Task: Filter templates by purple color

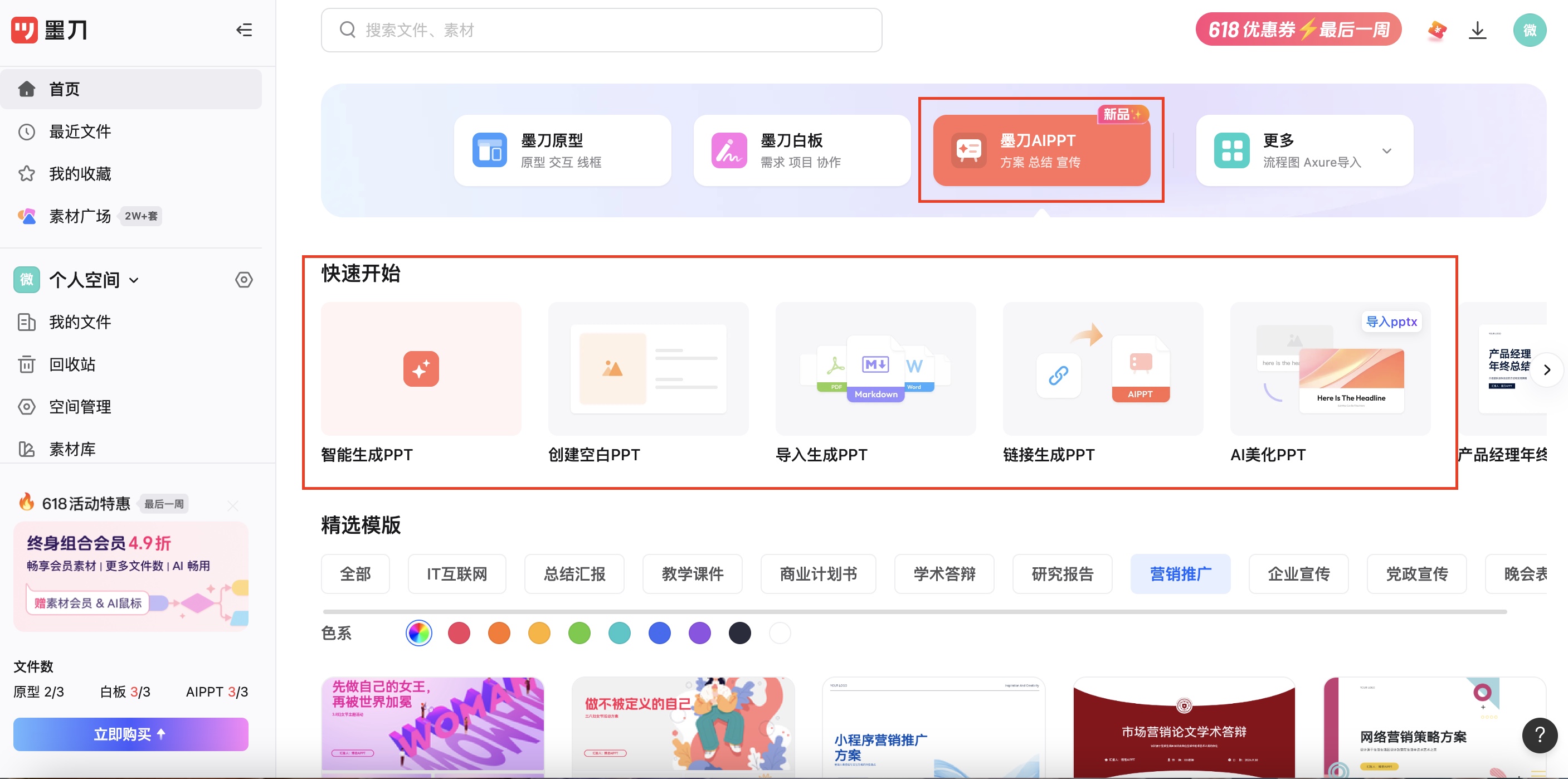Action: (x=700, y=633)
